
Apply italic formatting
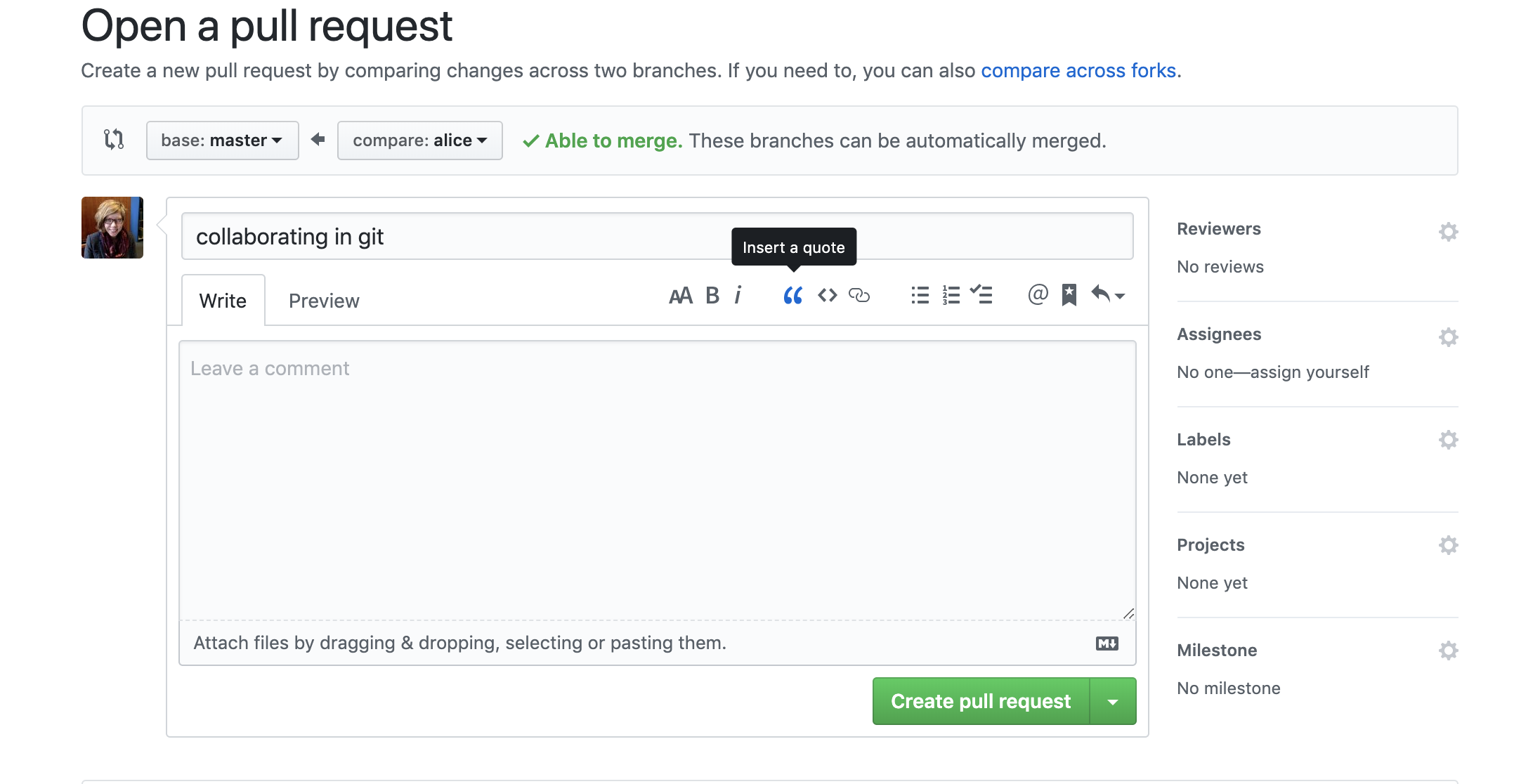pyautogui.click(x=738, y=295)
